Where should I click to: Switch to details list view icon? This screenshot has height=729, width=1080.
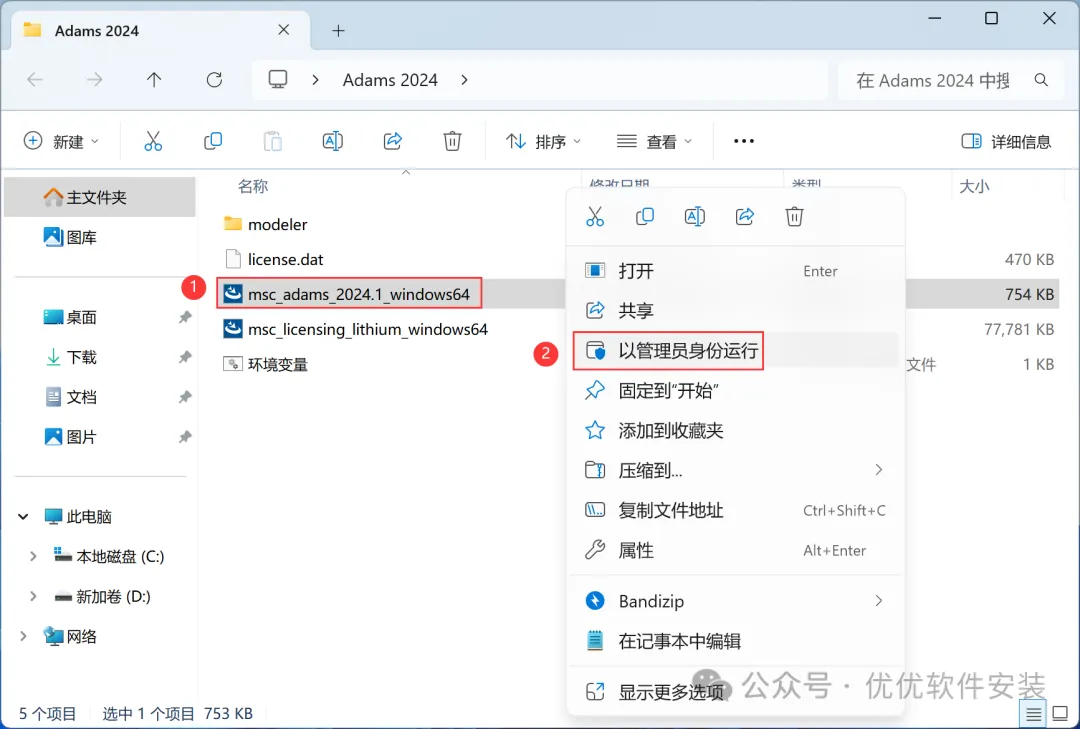(1033, 714)
